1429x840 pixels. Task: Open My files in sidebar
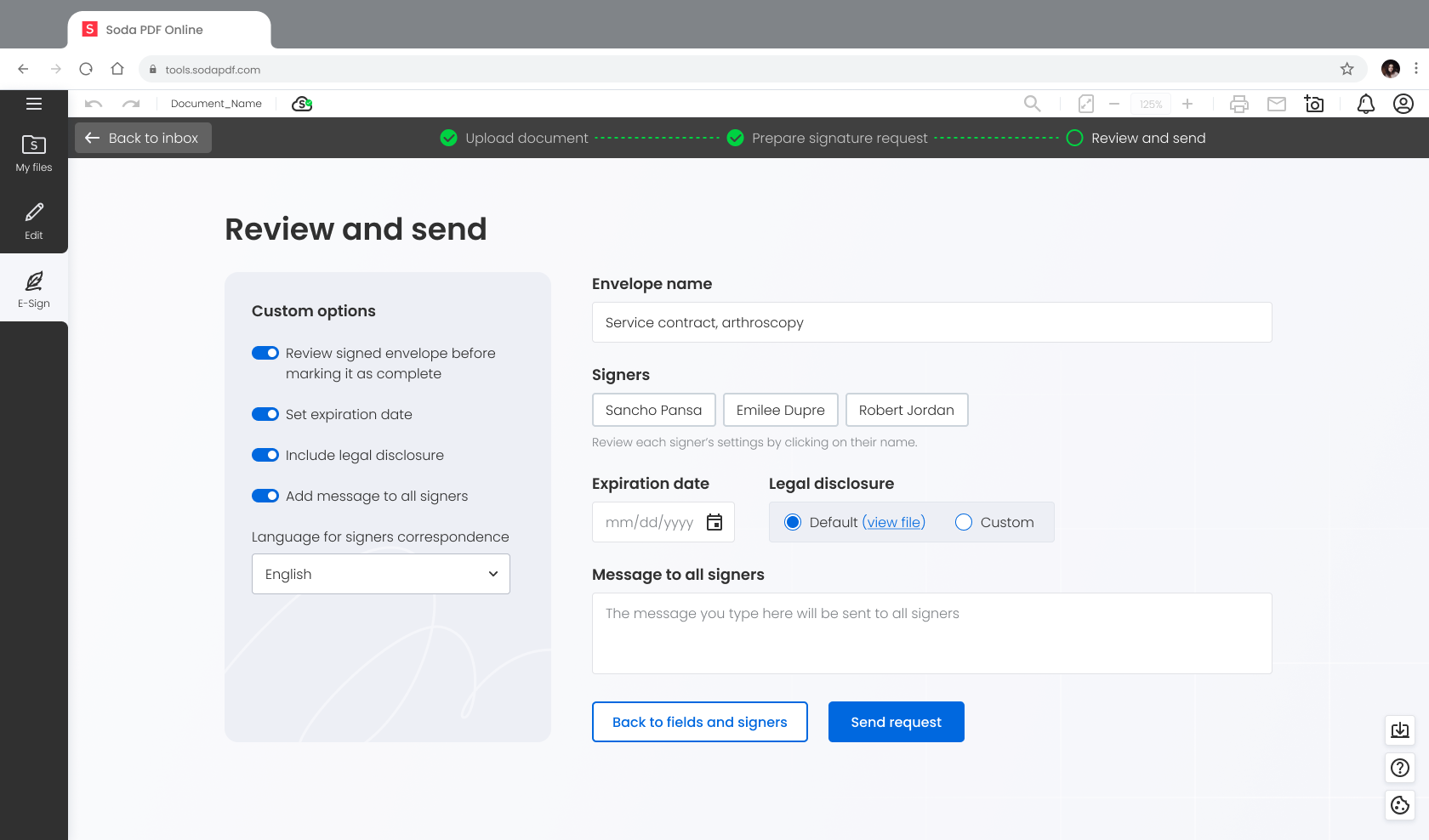[34, 153]
